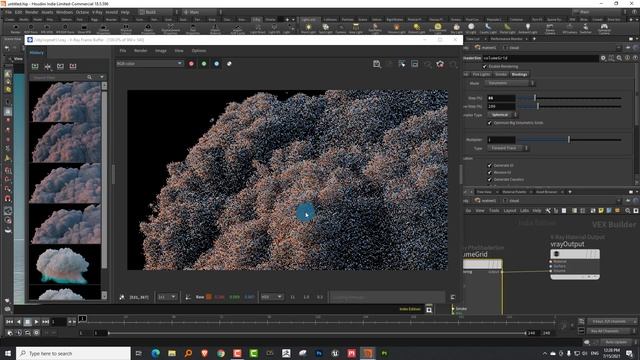Toggle the Receive GI checkbox

coord(490,172)
